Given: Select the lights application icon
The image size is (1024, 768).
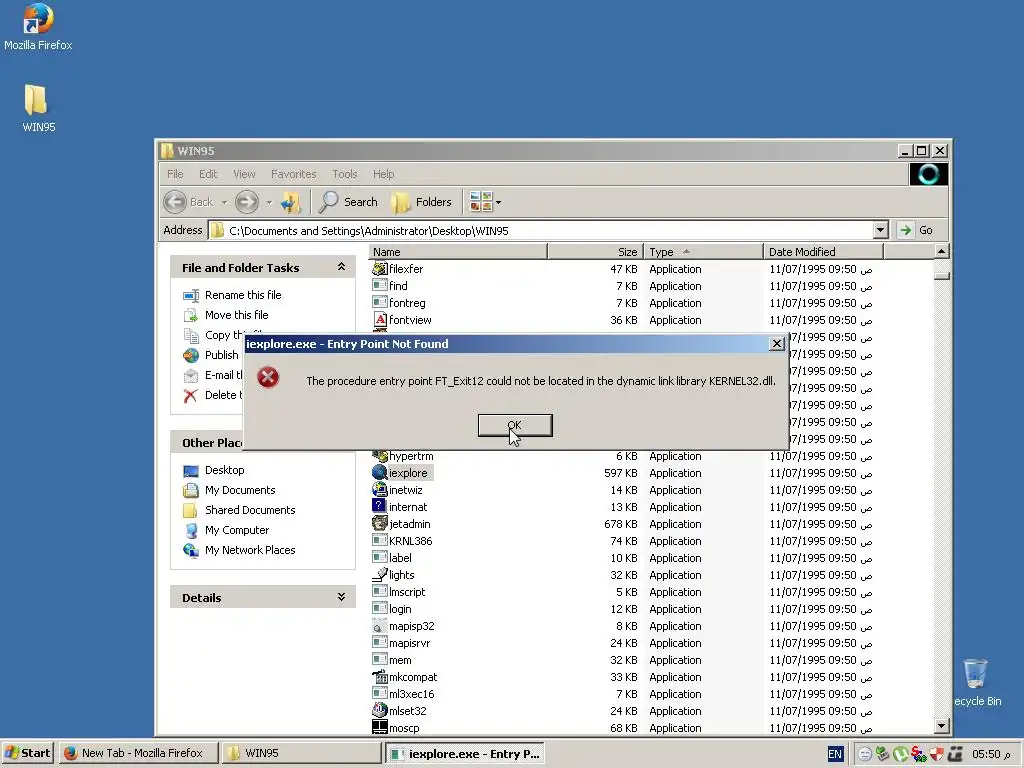Looking at the screenshot, I should coord(379,574).
